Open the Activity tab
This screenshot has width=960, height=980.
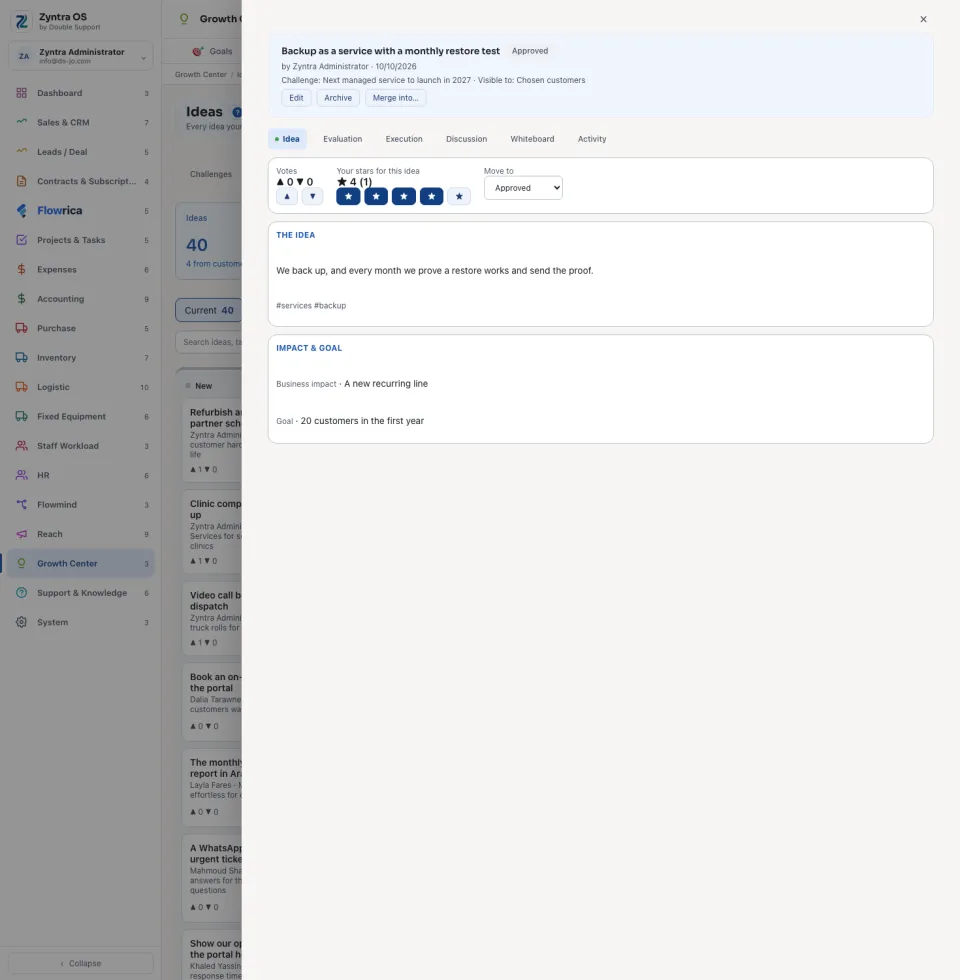click(x=592, y=139)
